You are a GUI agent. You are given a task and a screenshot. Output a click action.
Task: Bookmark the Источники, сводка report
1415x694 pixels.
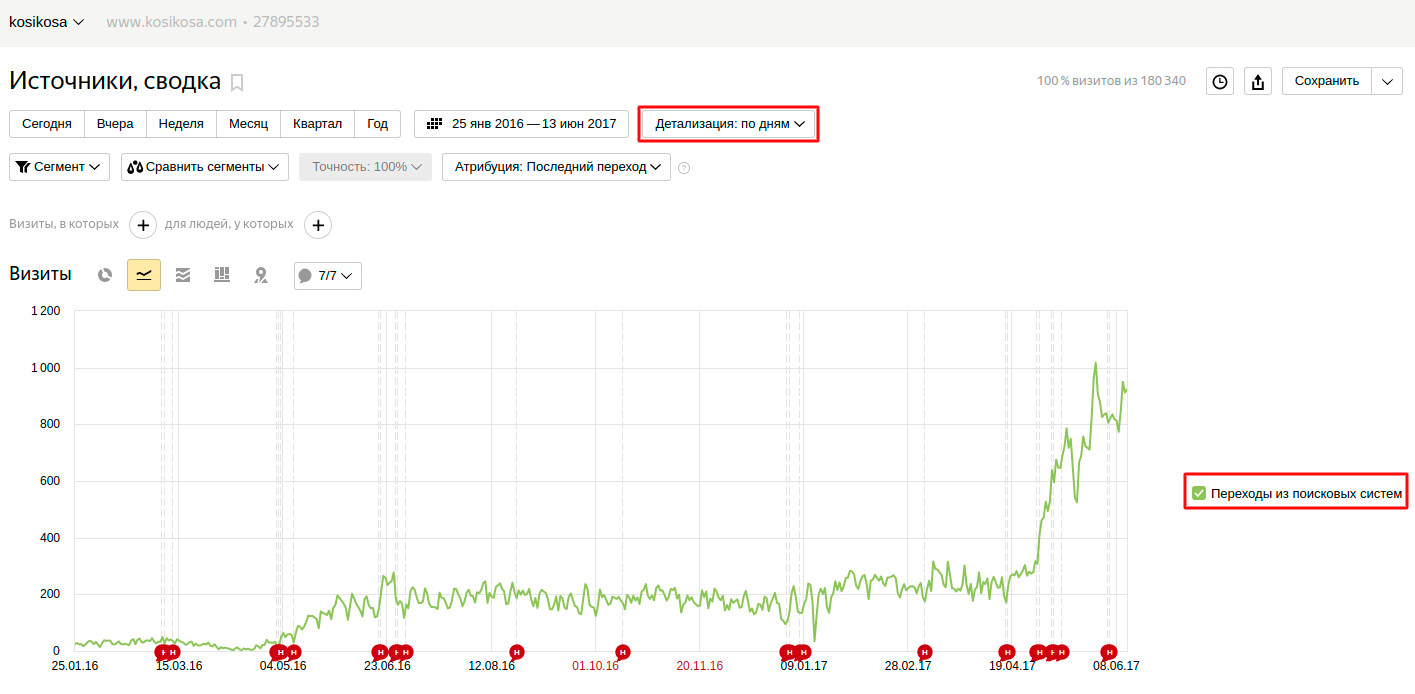click(x=237, y=82)
